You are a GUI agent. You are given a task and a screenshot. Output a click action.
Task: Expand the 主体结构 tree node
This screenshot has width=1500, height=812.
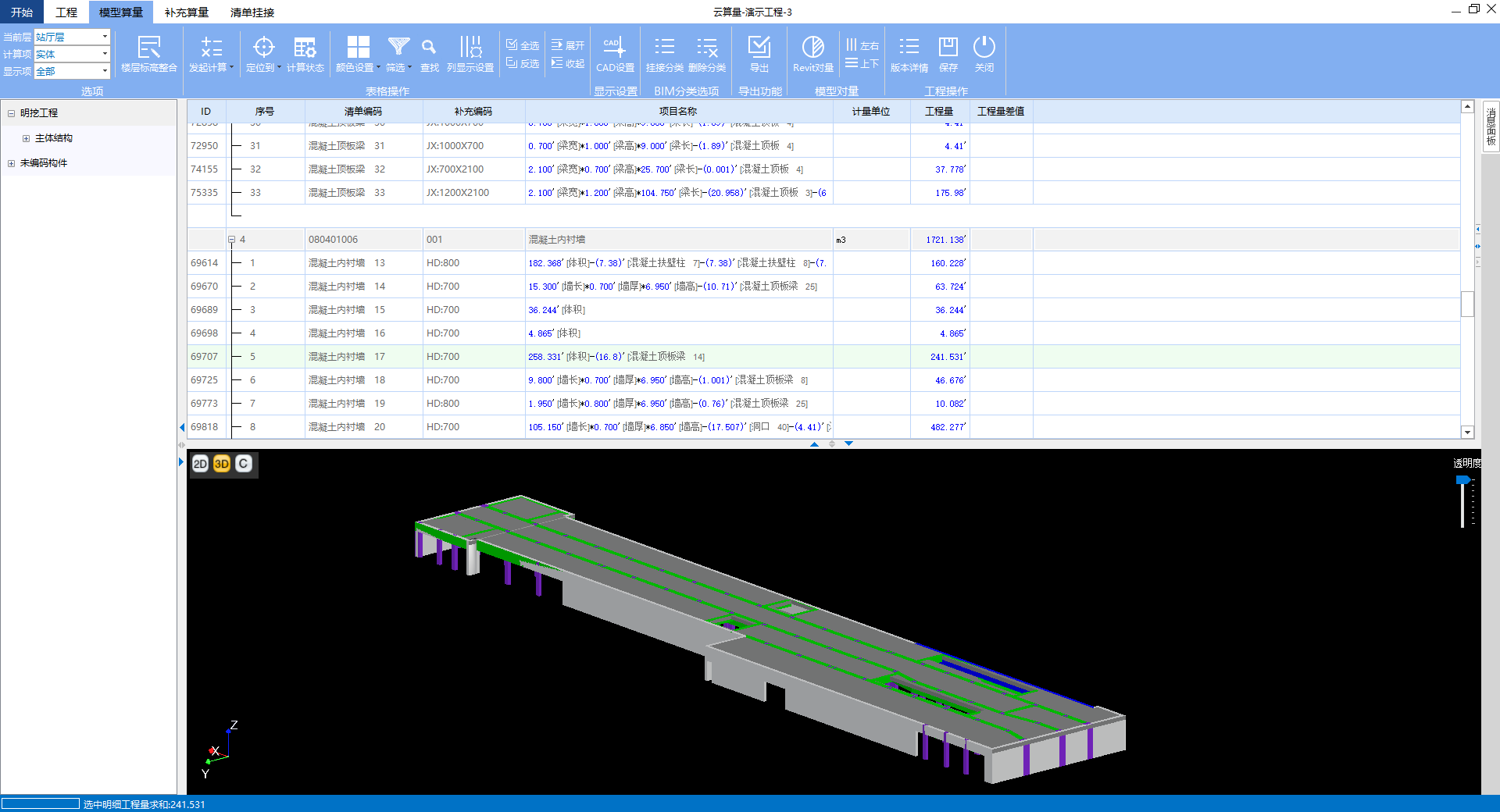point(26,139)
